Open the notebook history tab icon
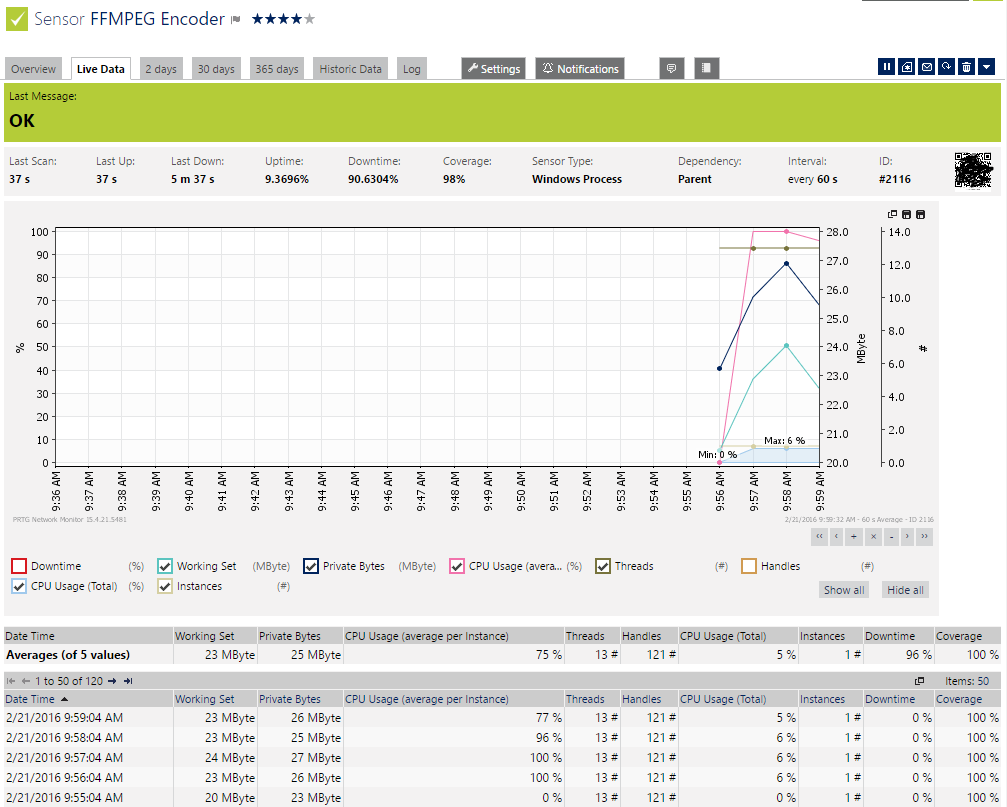 point(706,69)
